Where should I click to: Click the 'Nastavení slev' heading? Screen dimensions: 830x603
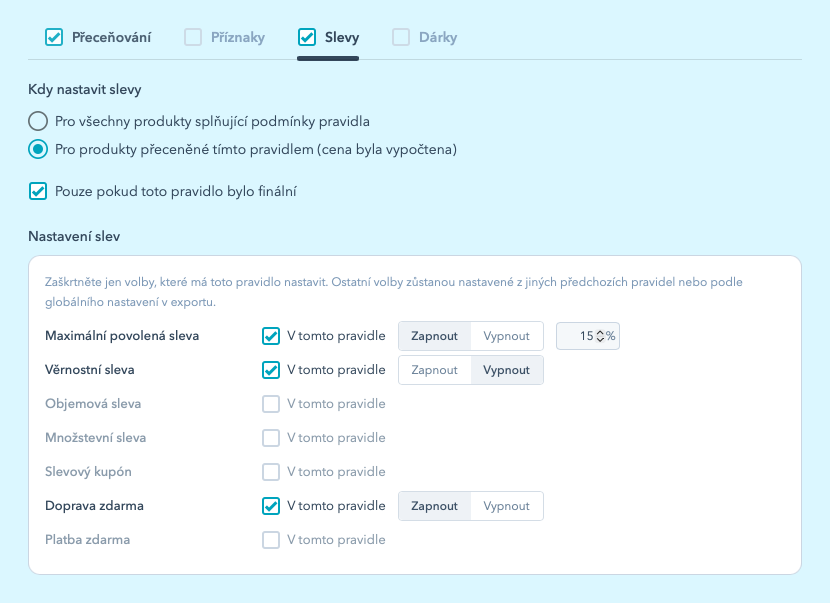pos(74,236)
